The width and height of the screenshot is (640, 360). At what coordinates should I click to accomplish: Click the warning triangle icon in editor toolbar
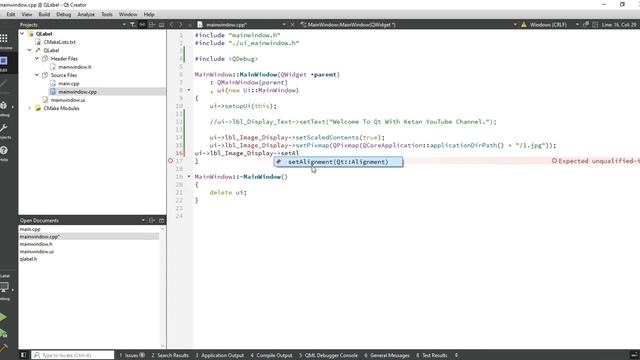tap(524, 24)
